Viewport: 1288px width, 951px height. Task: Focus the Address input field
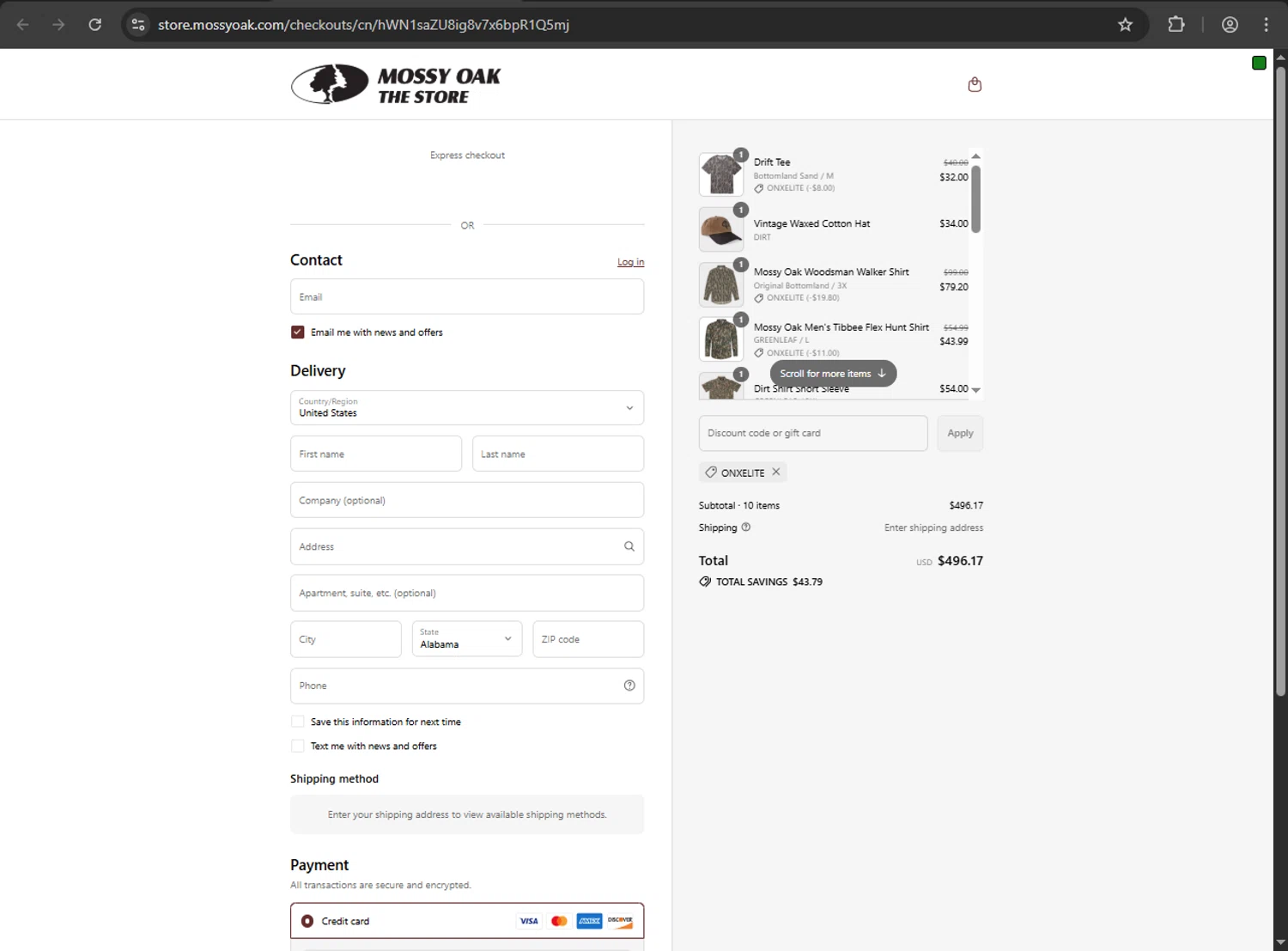[467, 546]
